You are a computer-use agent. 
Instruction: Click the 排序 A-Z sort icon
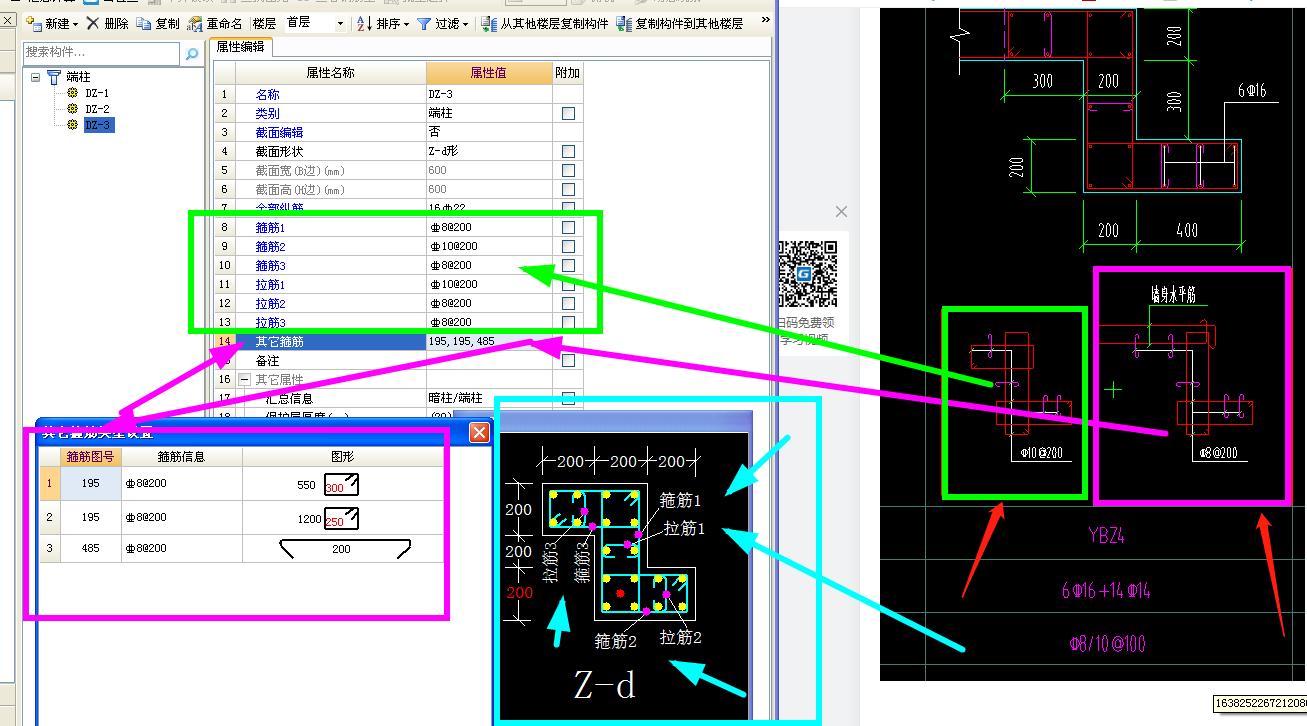pos(364,23)
